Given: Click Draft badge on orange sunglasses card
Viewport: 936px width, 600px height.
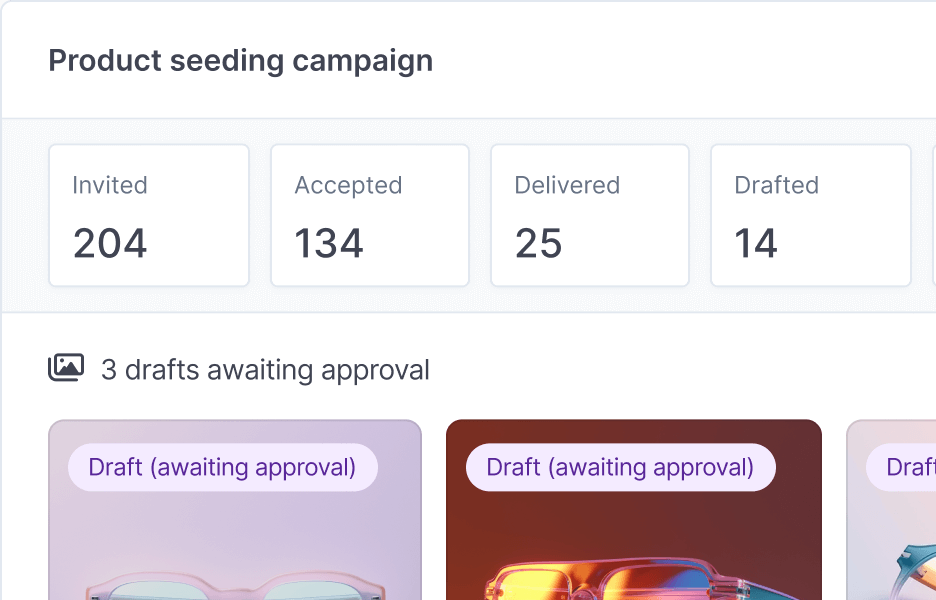Looking at the screenshot, I should (620, 467).
